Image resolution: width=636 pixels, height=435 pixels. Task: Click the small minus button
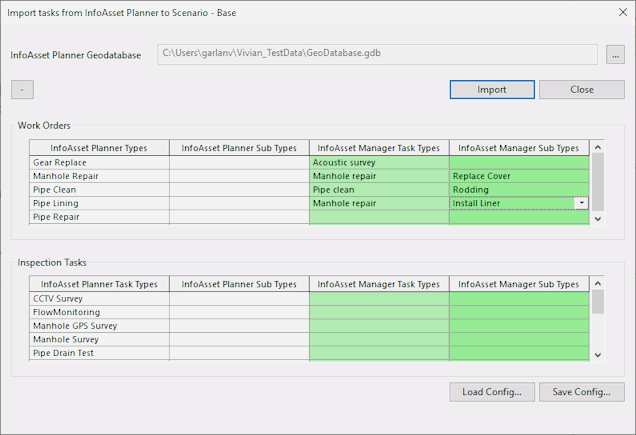[22, 89]
